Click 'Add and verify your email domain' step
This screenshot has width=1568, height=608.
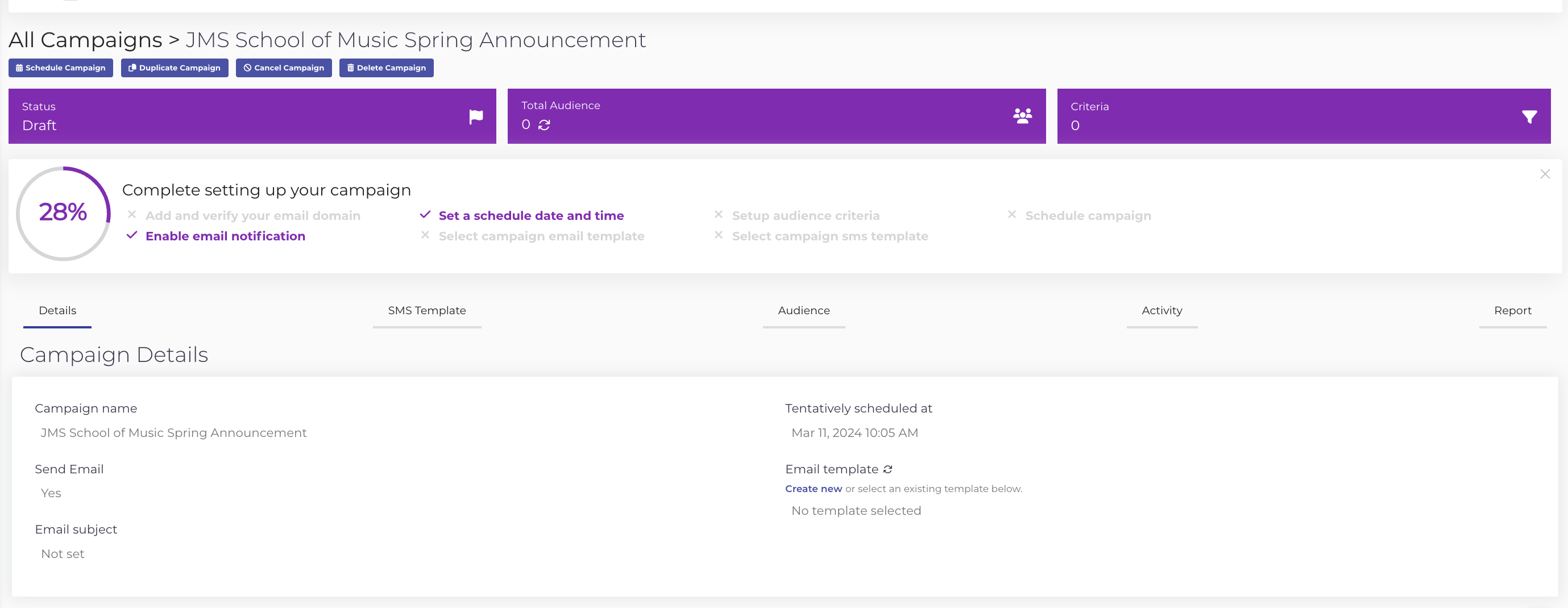[x=252, y=215]
